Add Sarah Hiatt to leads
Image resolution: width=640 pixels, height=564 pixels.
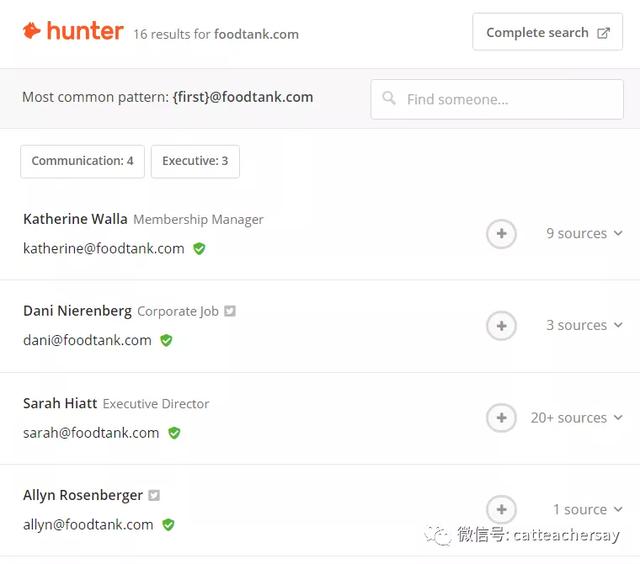tap(501, 418)
